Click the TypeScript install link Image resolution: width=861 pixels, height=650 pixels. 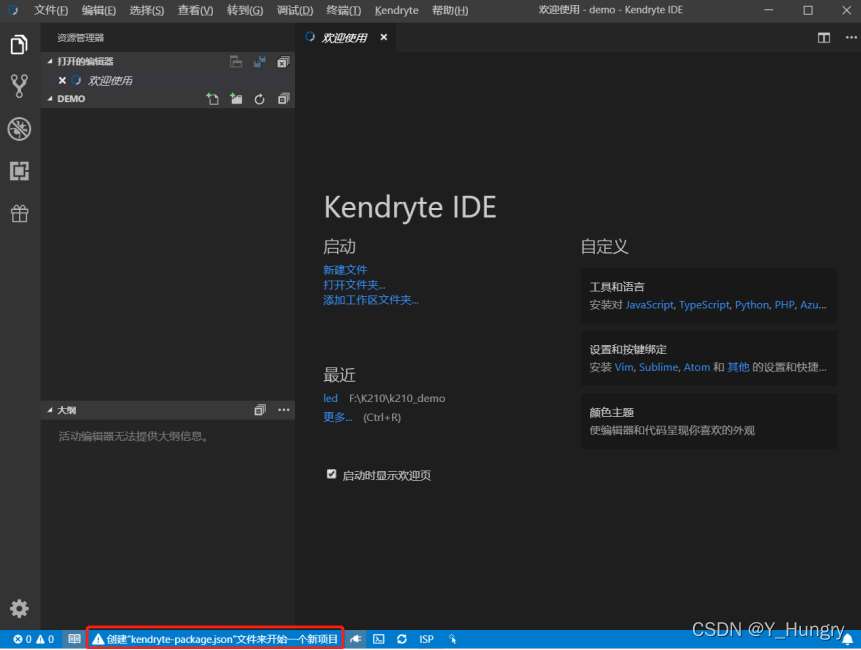pos(705,305)
